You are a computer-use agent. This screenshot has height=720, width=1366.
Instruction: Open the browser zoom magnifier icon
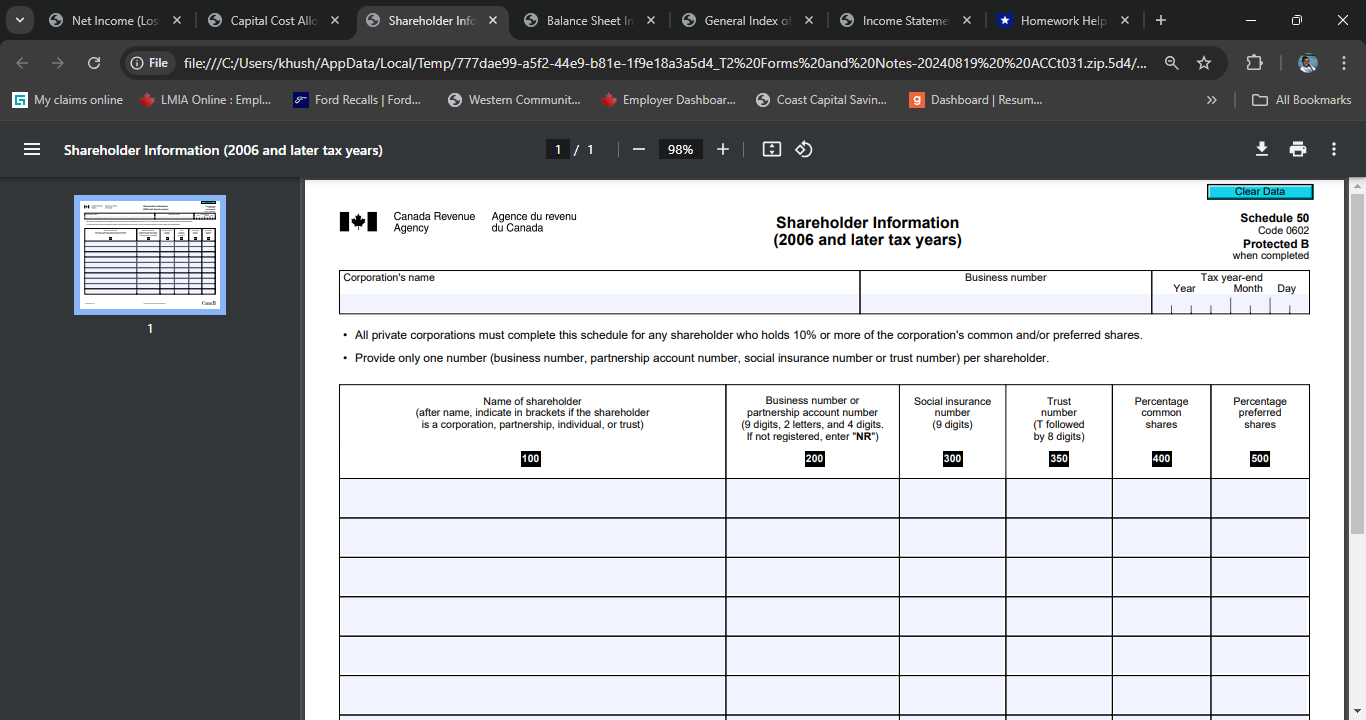1172,63
